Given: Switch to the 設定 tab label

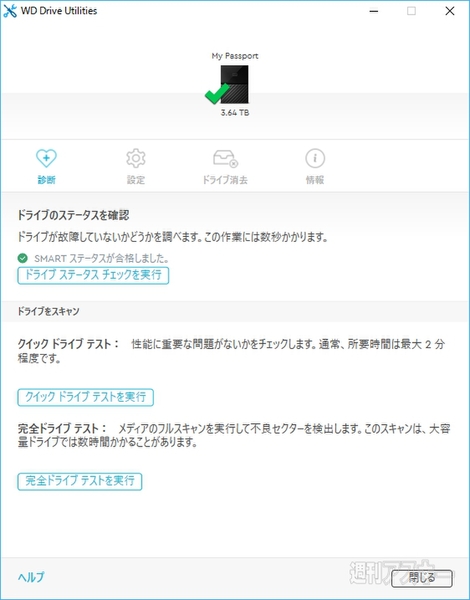Looking at the screenshot, I should (136, 180).
